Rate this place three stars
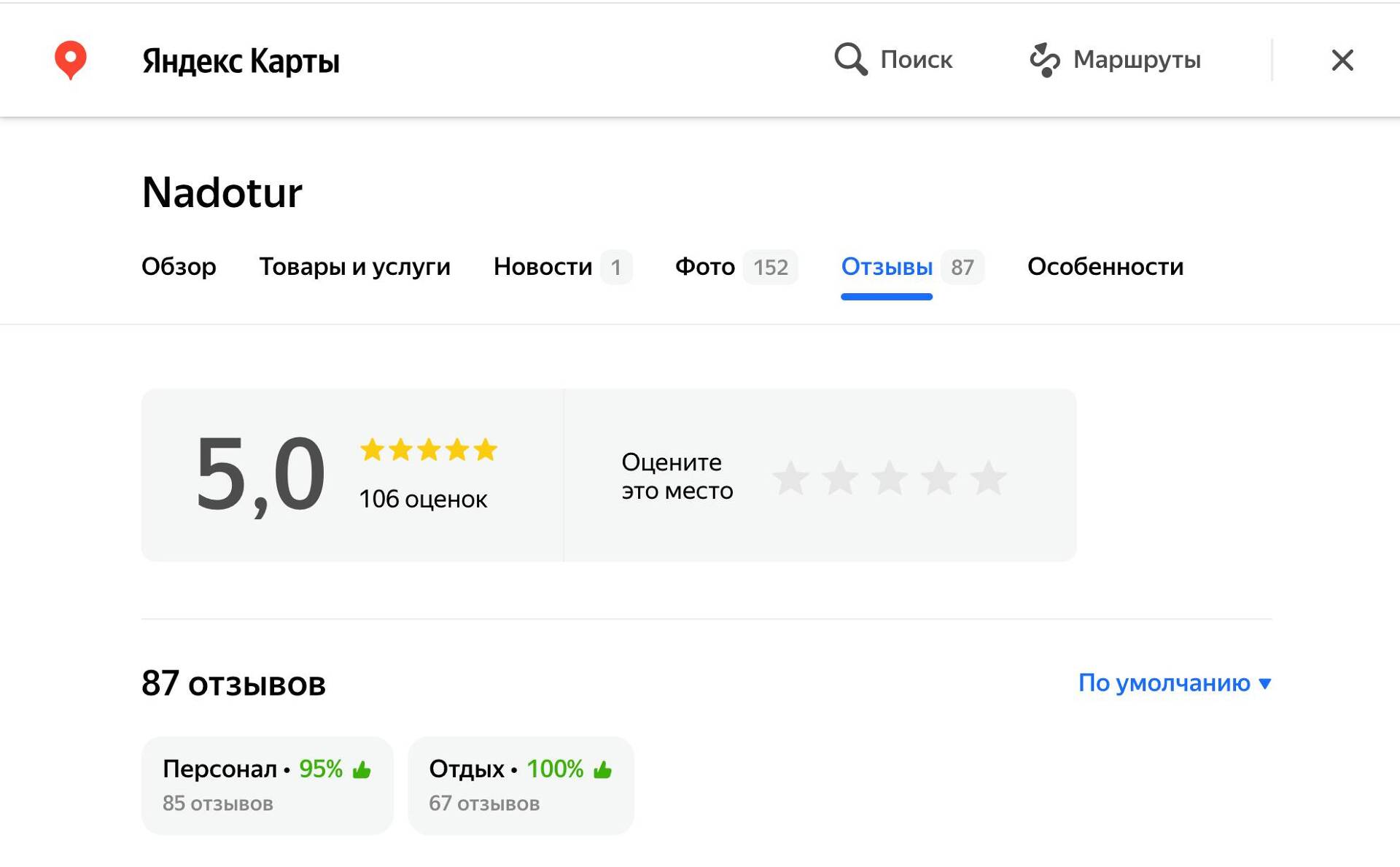The height and width of the screenshot is (867, 1400). (890, 478)
